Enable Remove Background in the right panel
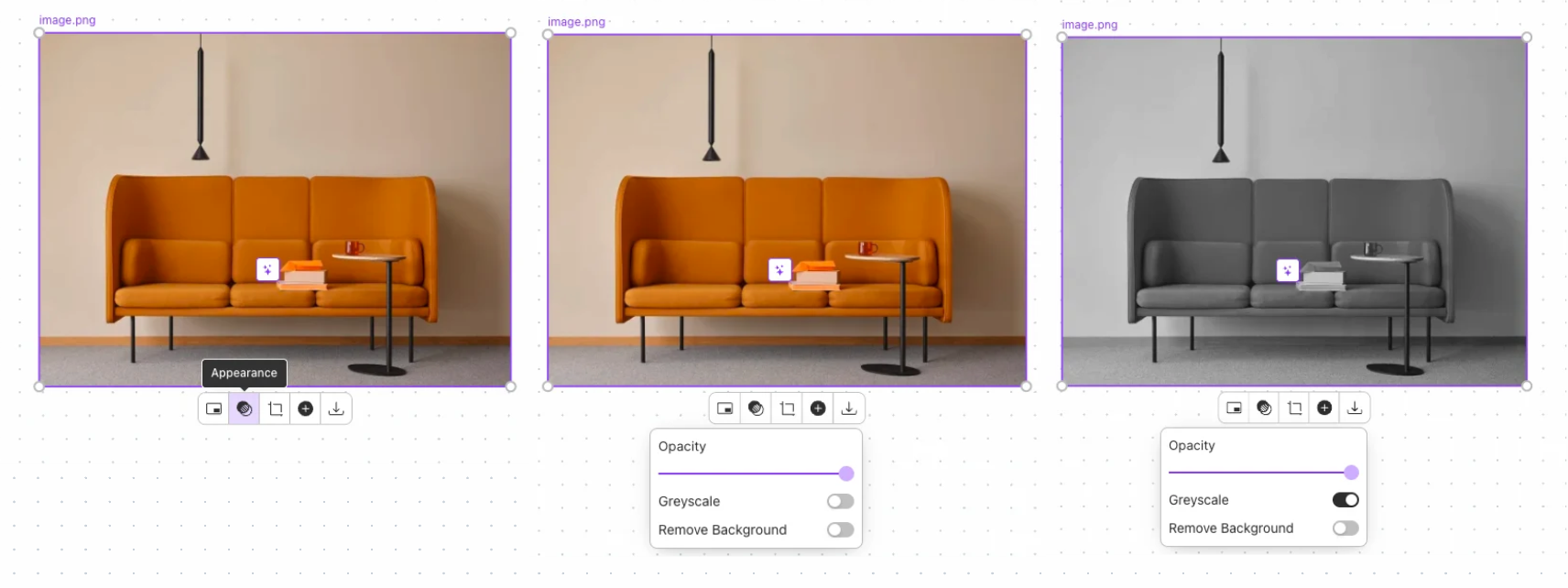1568x588 pixels. [x=1345, y=528]
